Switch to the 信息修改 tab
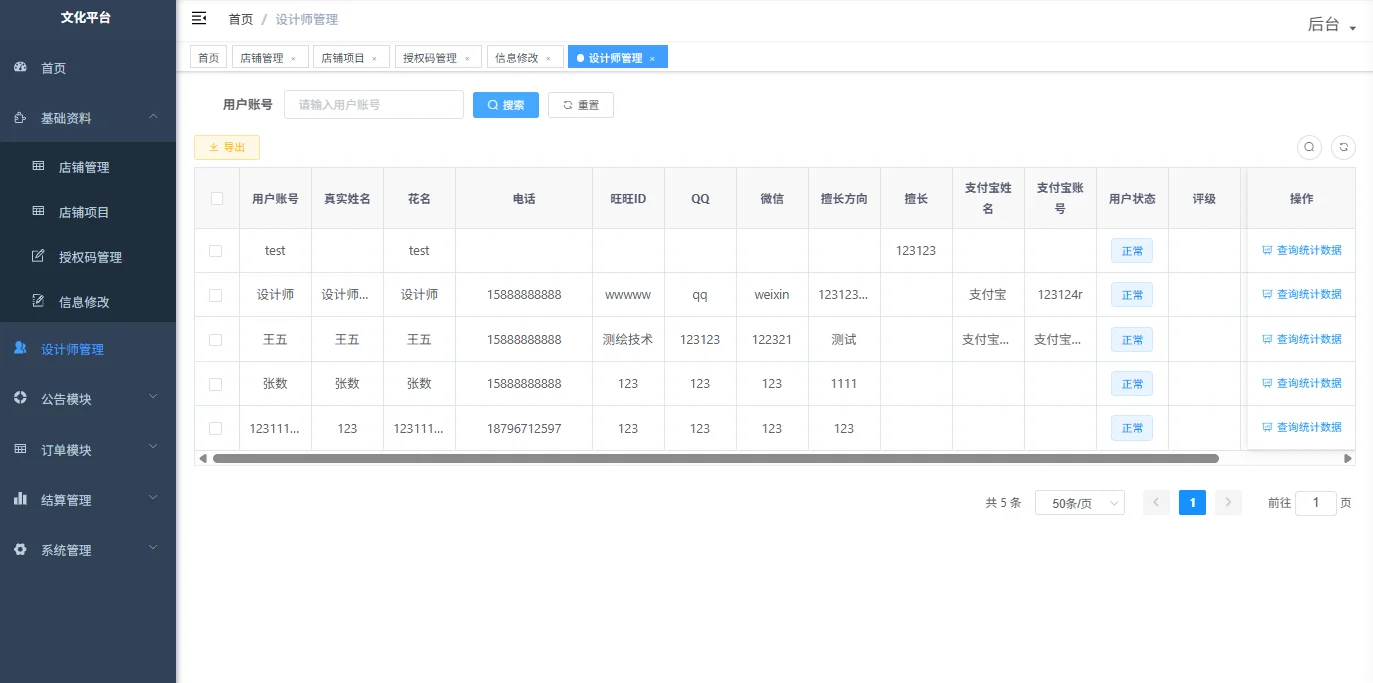This screenshot has width=1373, height=683. 518,56
